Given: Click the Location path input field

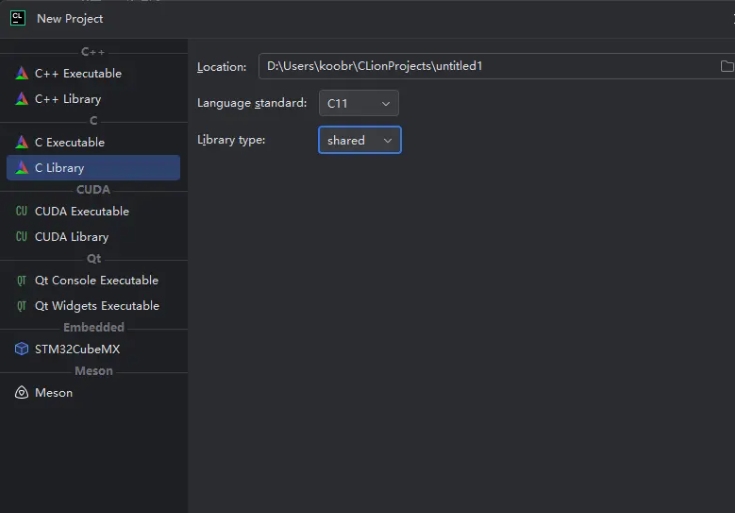Looking at the screenshot, I should coord(485,67).
